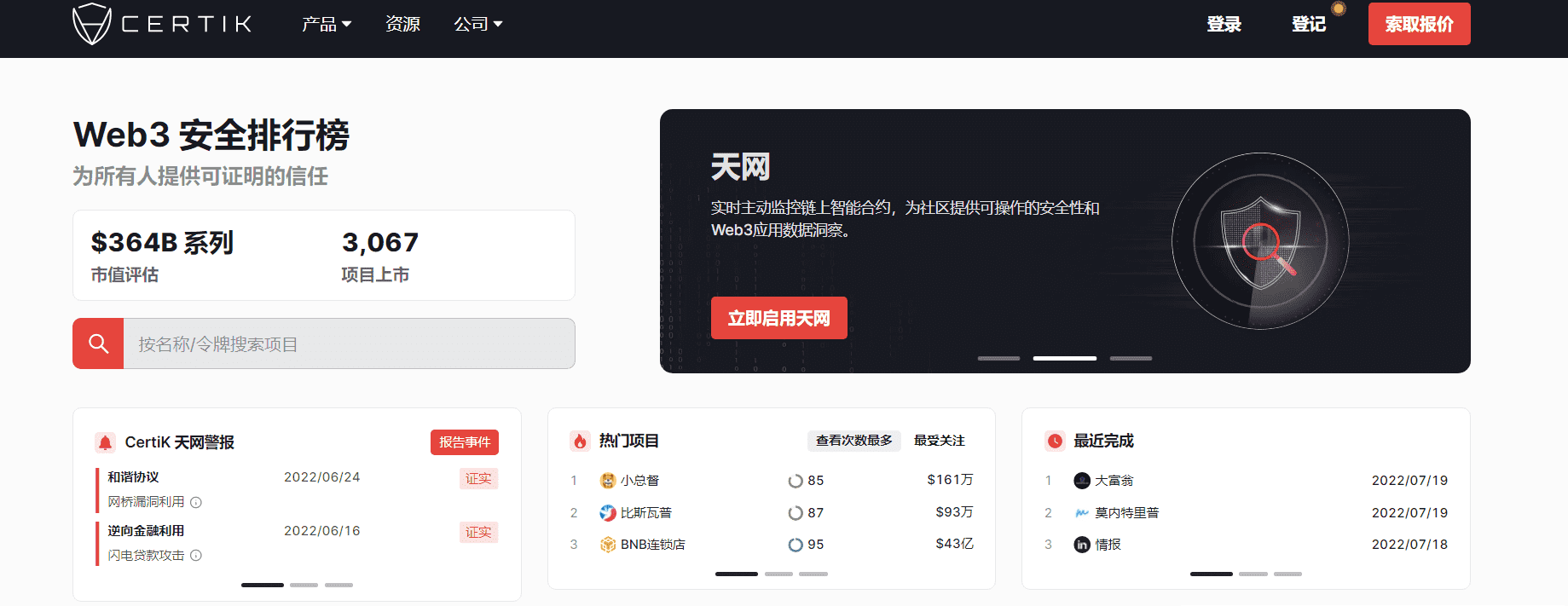Open the 和谐协议 alert entry
The height and width of the screenshot is (606, 1568).
pos(133,477)
